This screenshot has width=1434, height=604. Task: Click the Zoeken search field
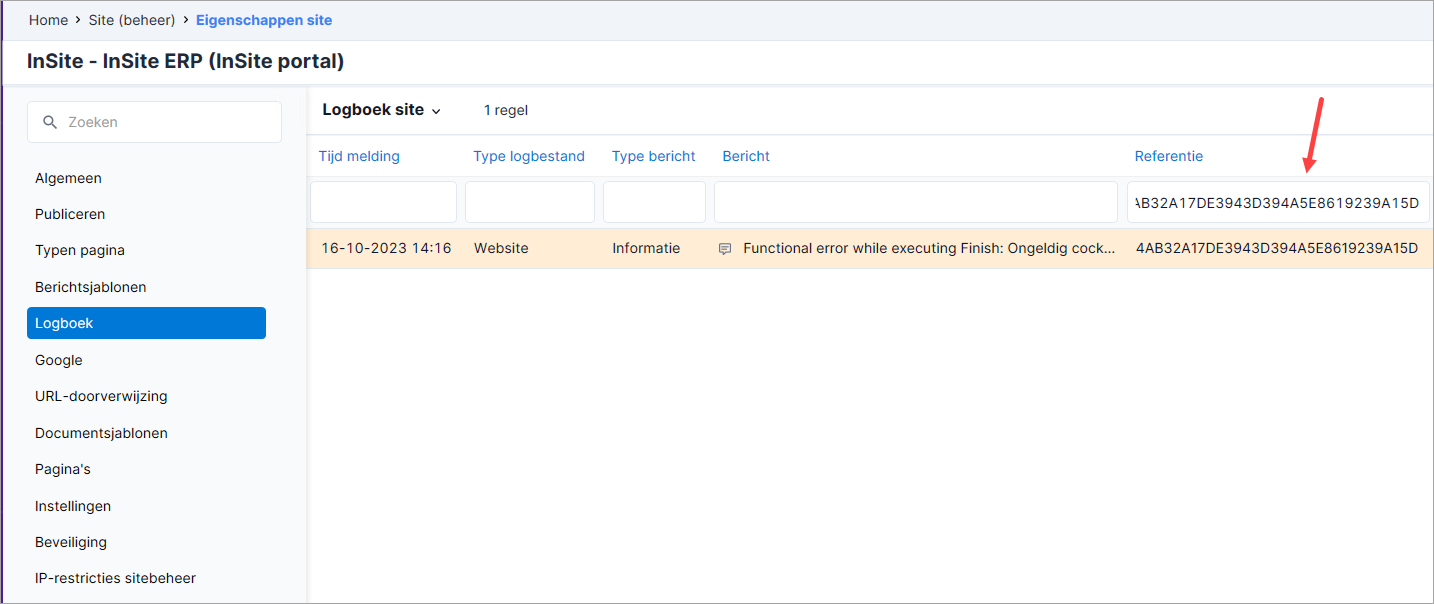(x=154, y=122)
